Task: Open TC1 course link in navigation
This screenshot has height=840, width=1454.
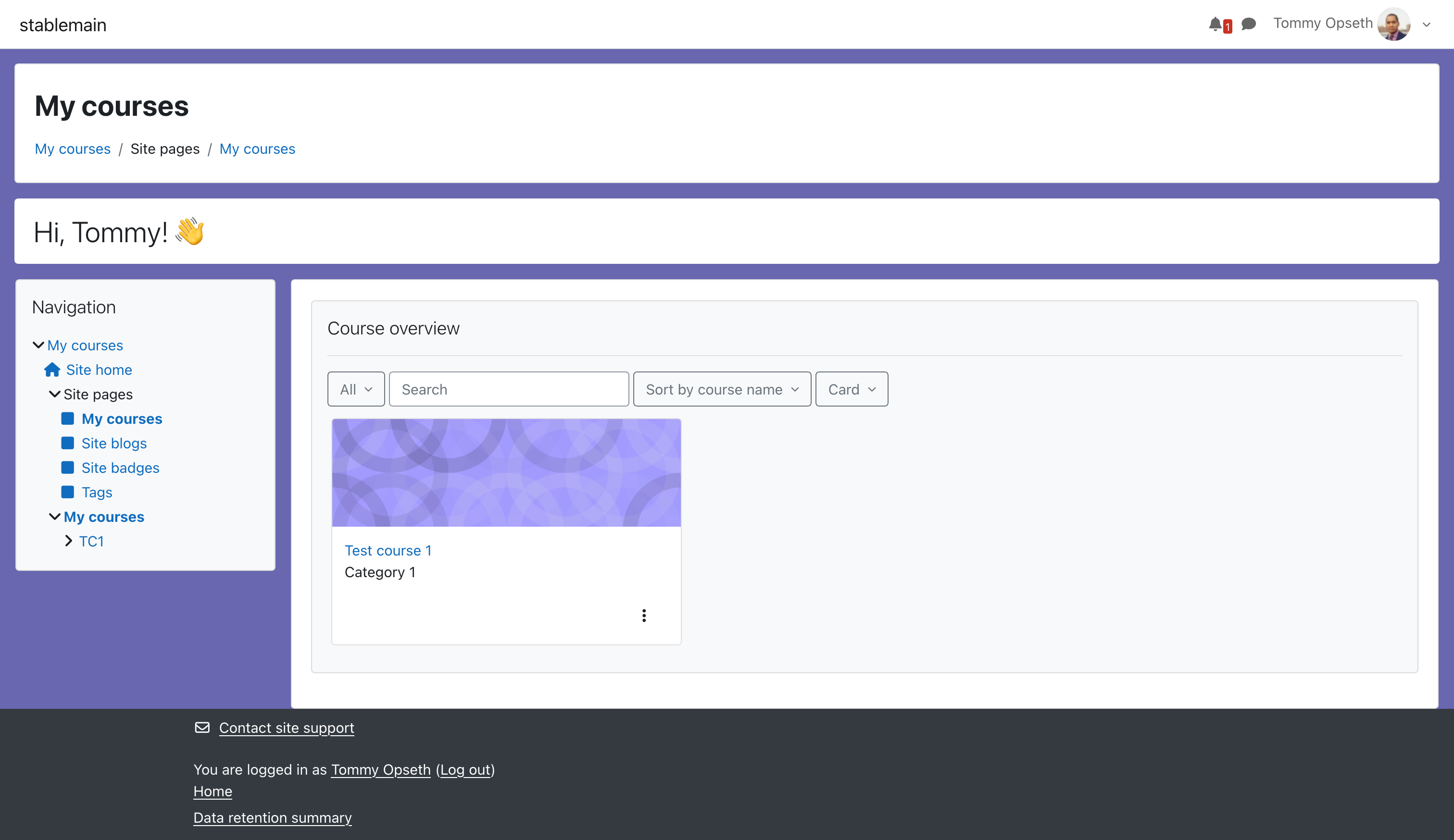Action: 91,541
